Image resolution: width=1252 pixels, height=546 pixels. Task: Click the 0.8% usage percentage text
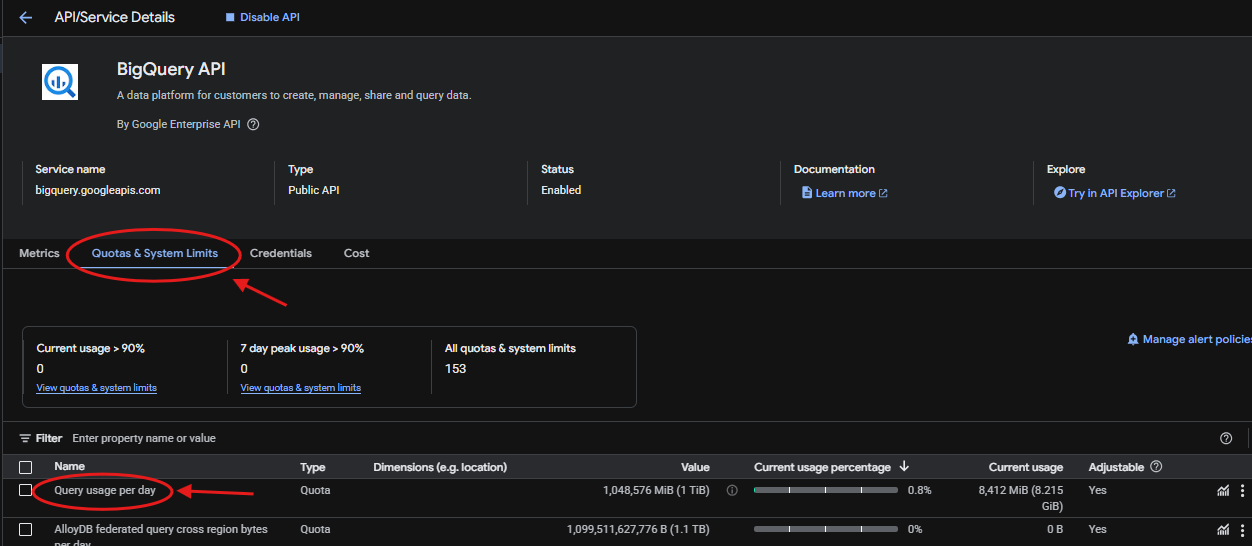(x=920, y=491)
